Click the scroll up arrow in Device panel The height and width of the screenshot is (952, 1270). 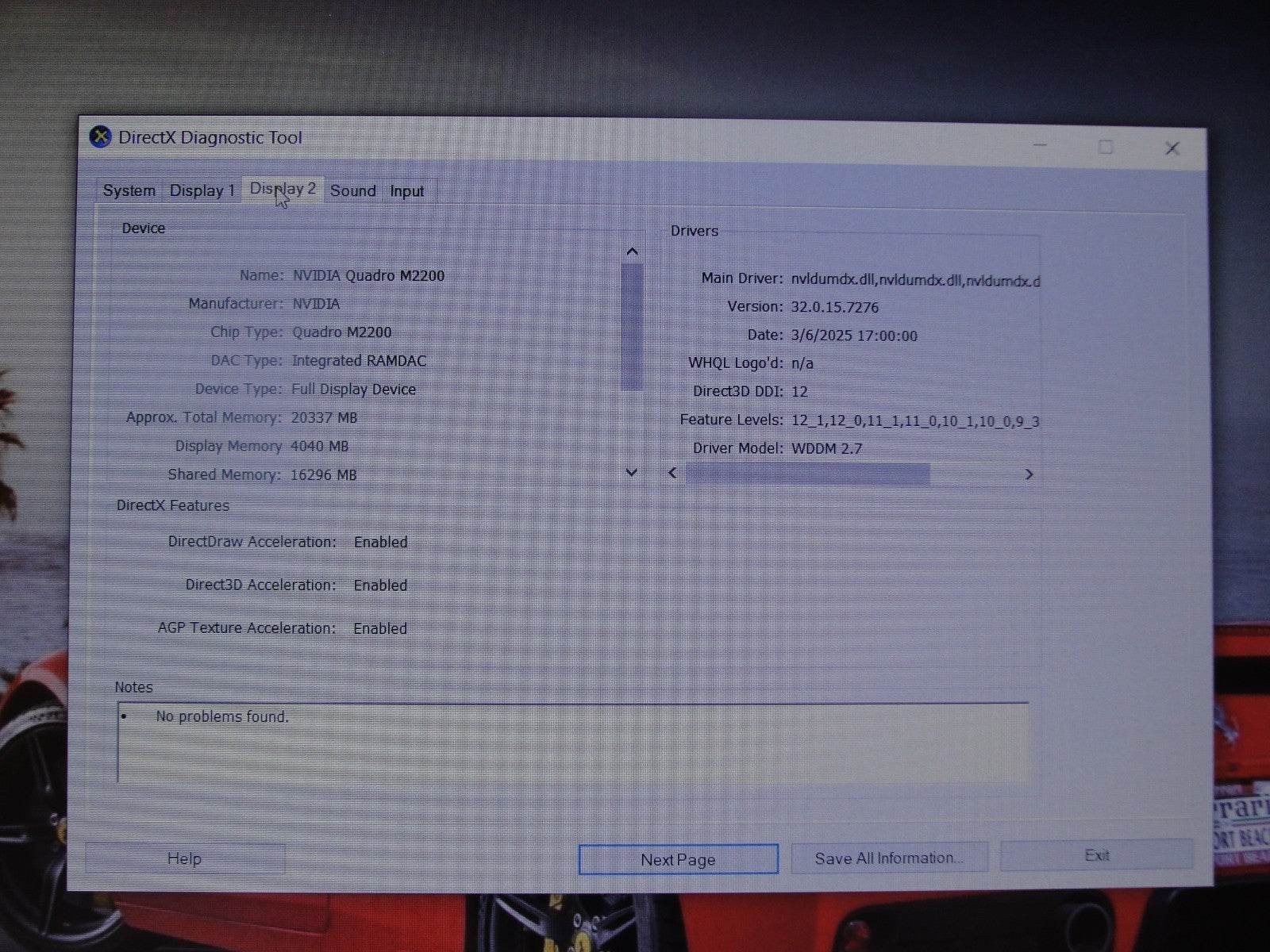pos(632,251)
